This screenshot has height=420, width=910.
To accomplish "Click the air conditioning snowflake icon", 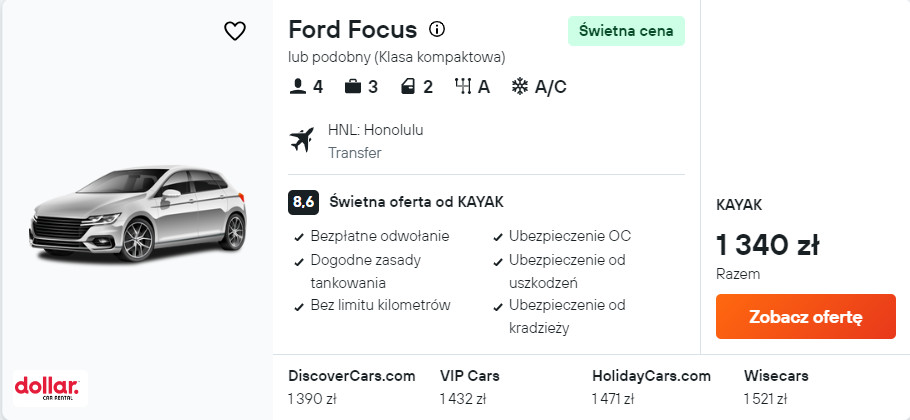I will coord(519,87).
